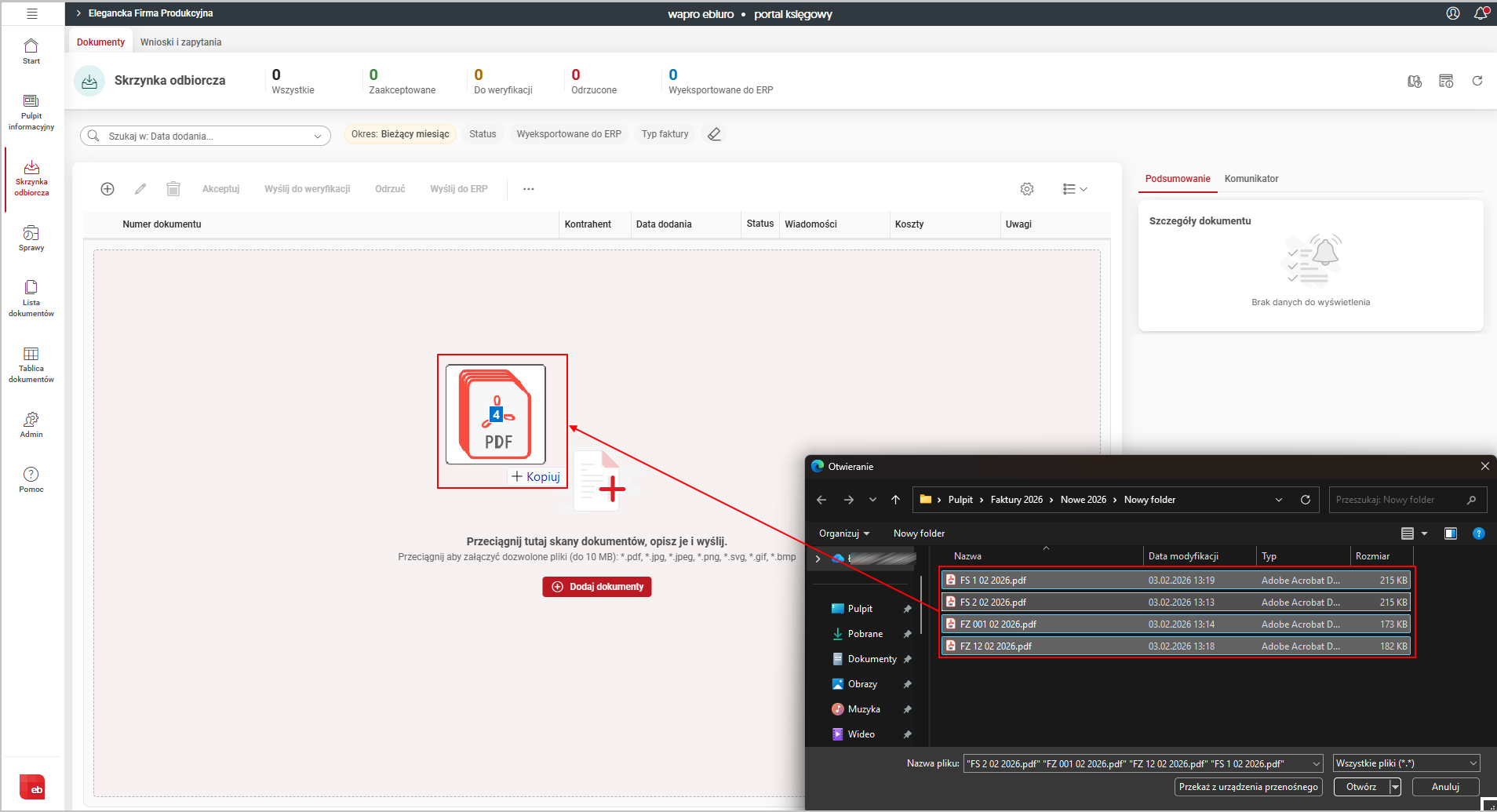
Task: Open Skrzynka odbiorcza in sidebar
Action: (31, 178)
